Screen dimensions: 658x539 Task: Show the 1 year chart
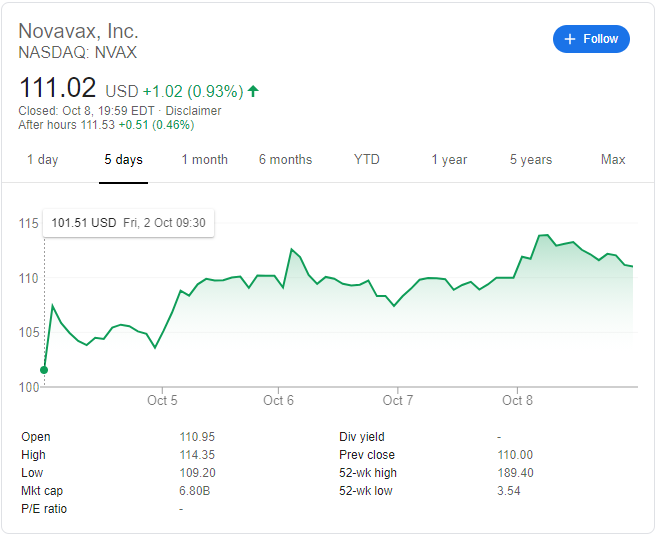tap(449, 160)
